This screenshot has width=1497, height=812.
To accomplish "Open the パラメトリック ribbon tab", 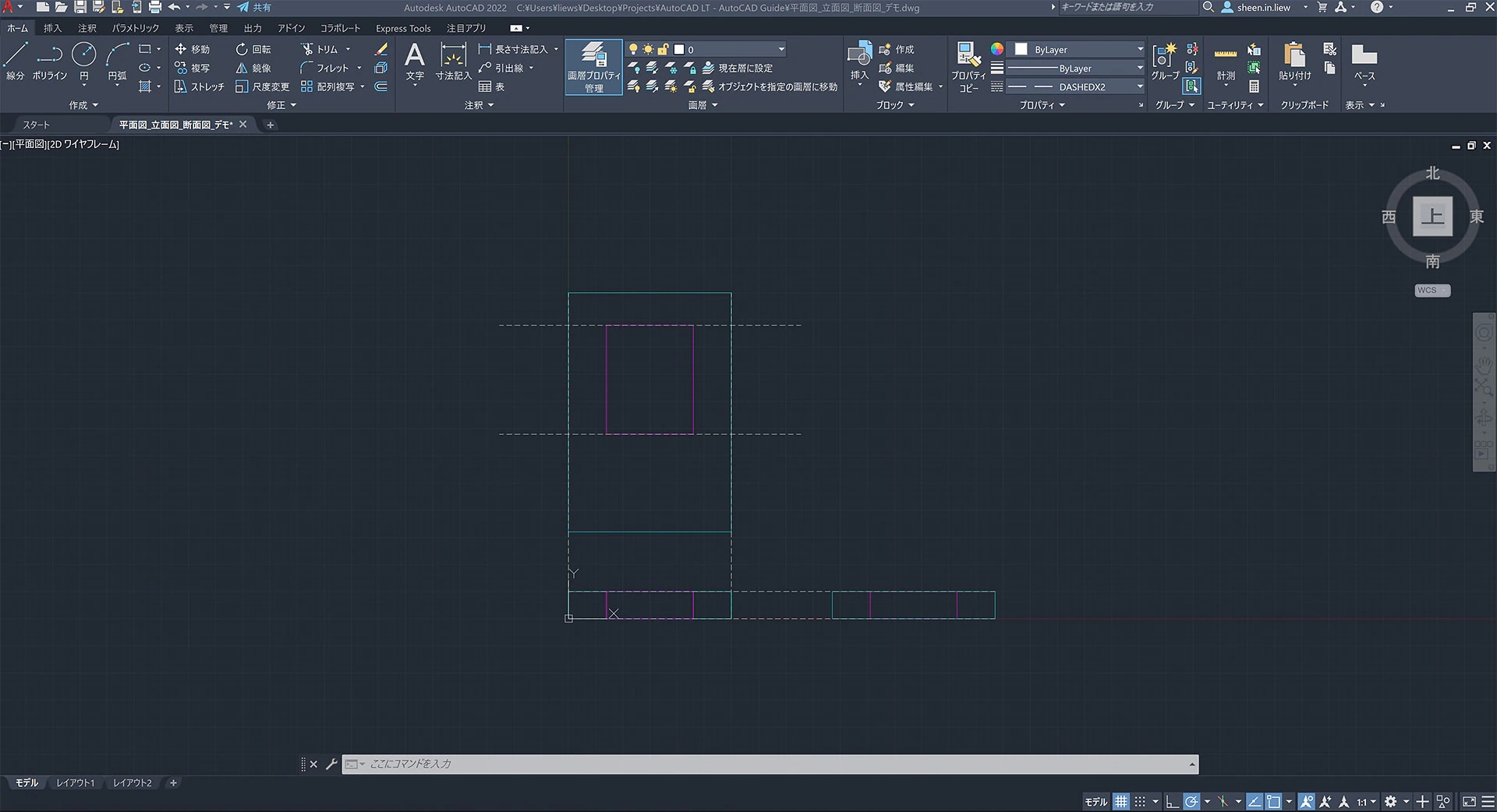I will point(136,28).
